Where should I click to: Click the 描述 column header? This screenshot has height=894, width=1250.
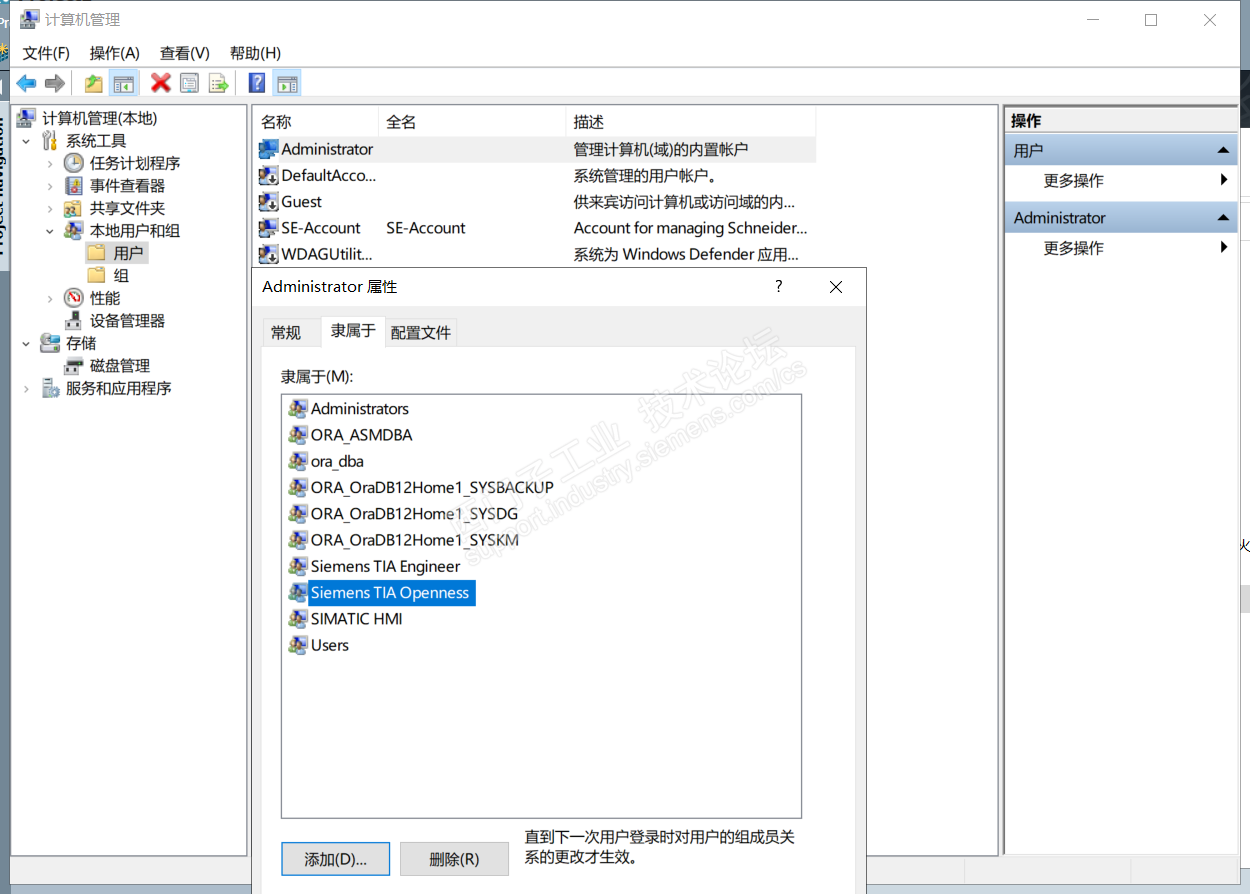[x=691, y=122]
